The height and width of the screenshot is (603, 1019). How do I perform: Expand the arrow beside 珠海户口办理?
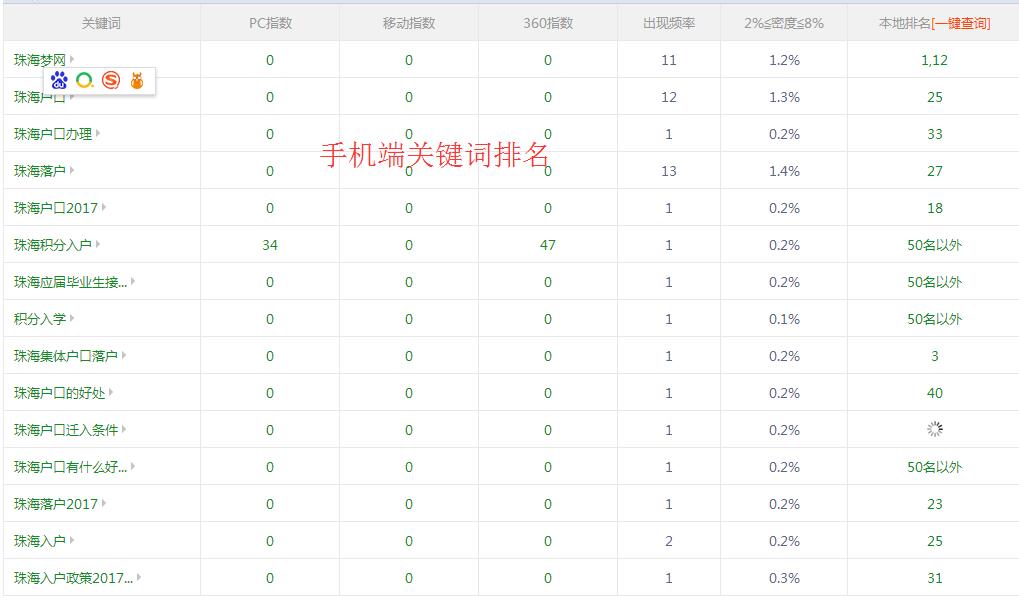click(98, 134)
